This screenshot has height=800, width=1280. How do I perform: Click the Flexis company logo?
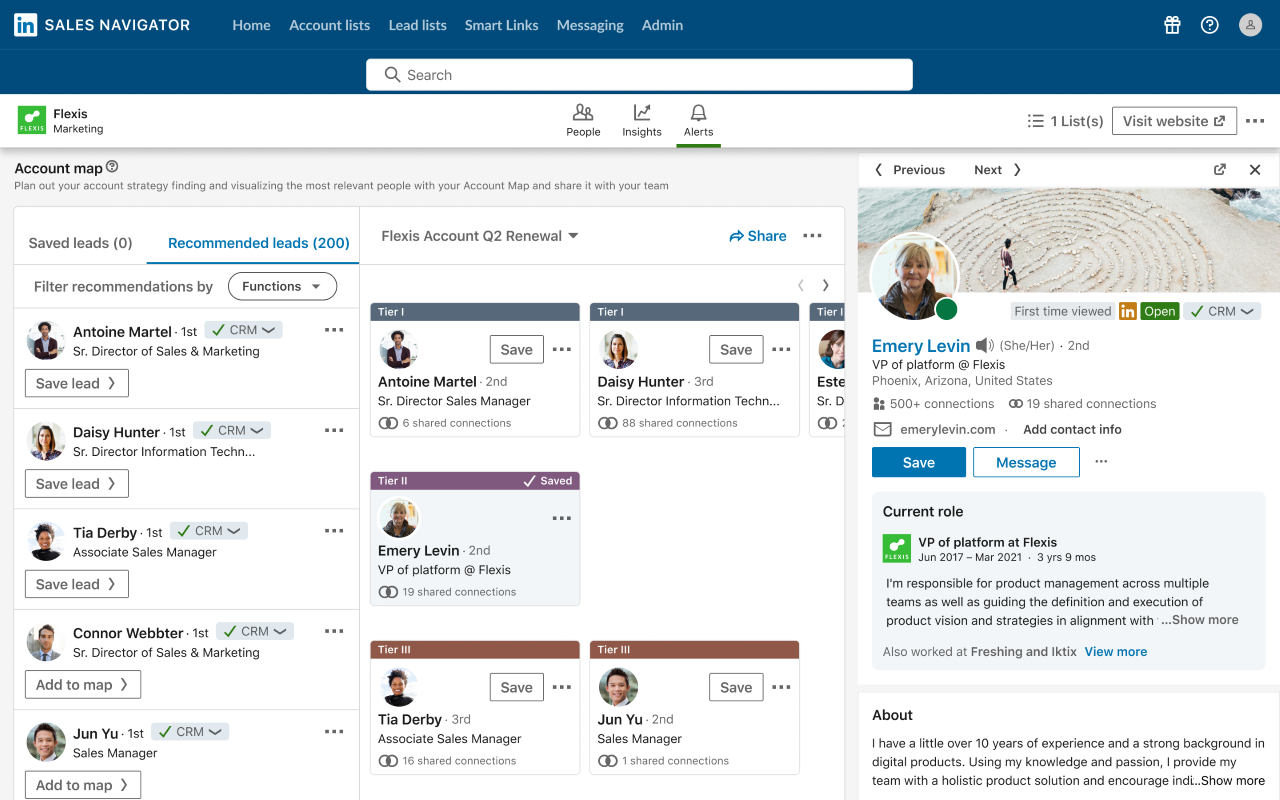[x=32, y=120]
